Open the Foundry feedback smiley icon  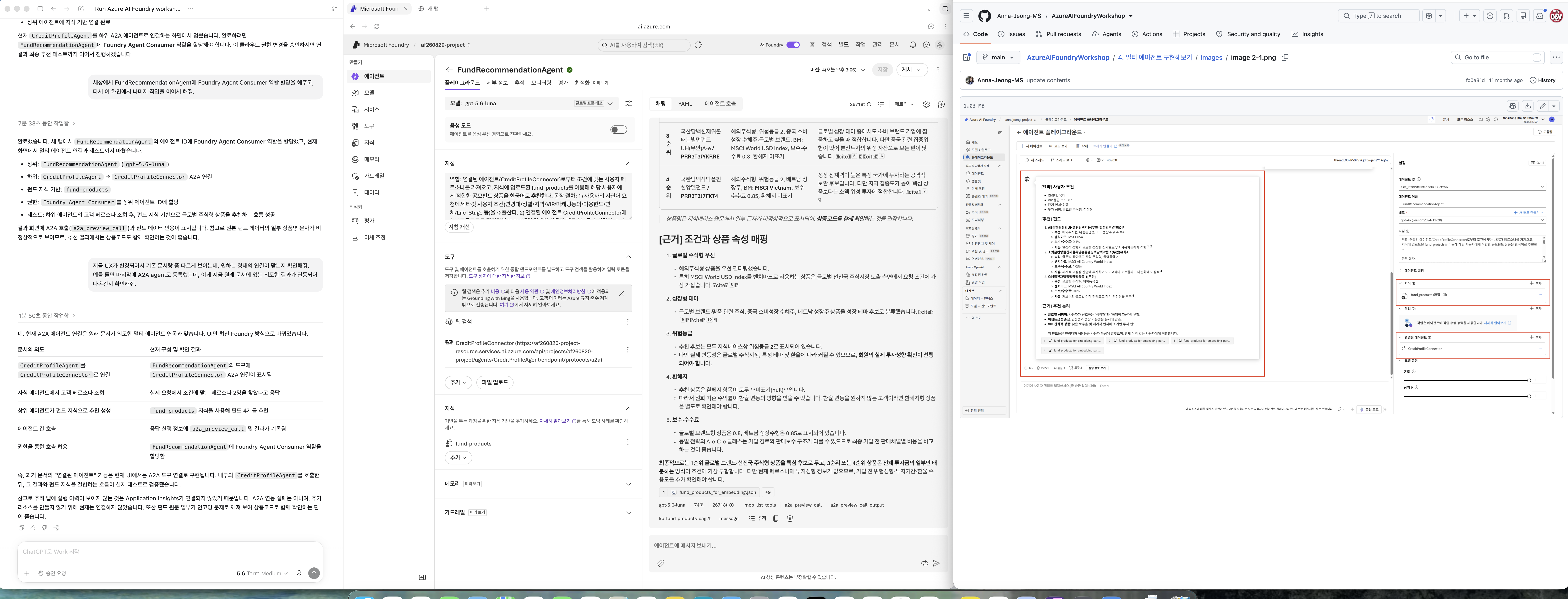926,45
